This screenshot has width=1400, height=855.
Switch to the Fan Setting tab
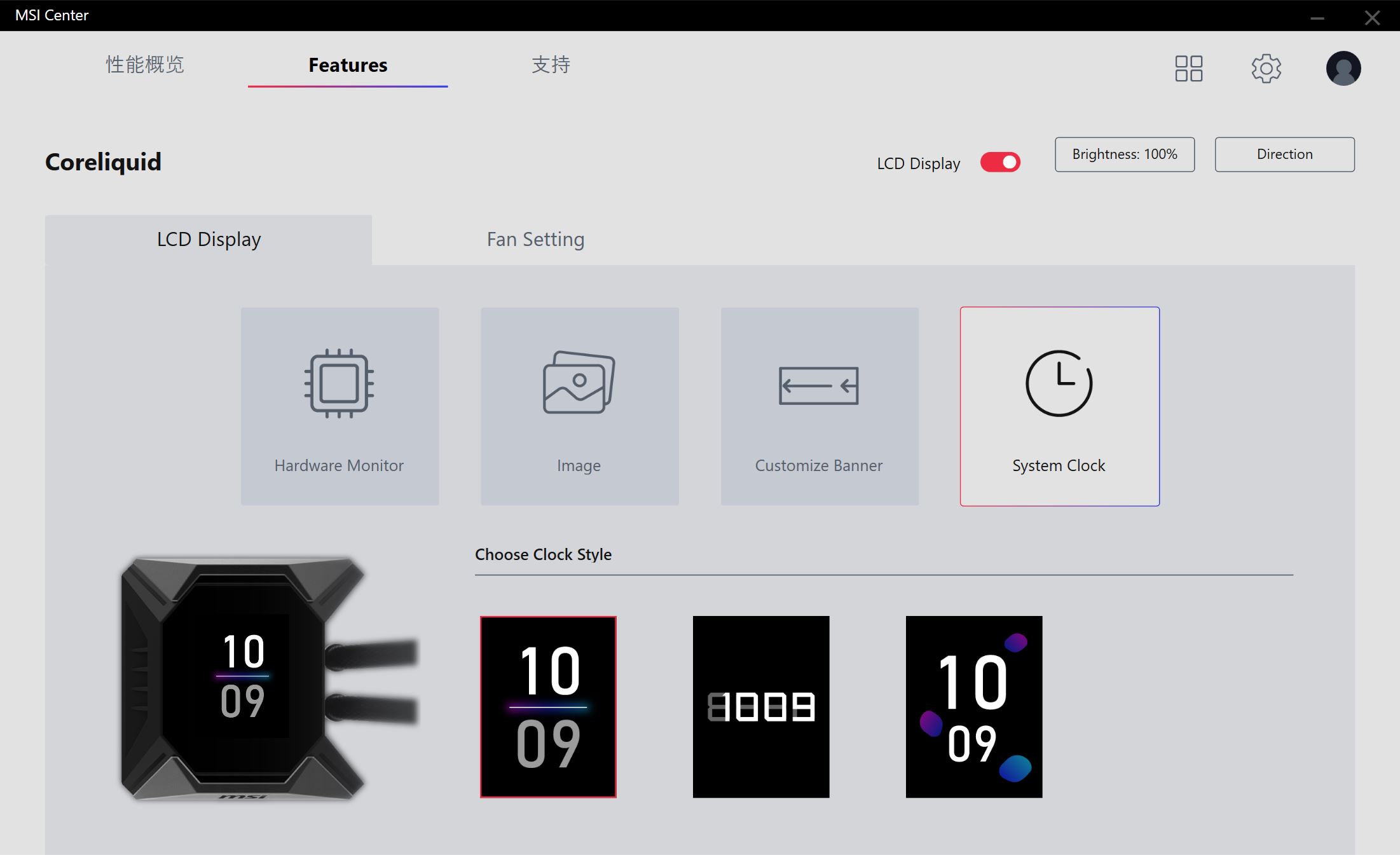[534, 238]
